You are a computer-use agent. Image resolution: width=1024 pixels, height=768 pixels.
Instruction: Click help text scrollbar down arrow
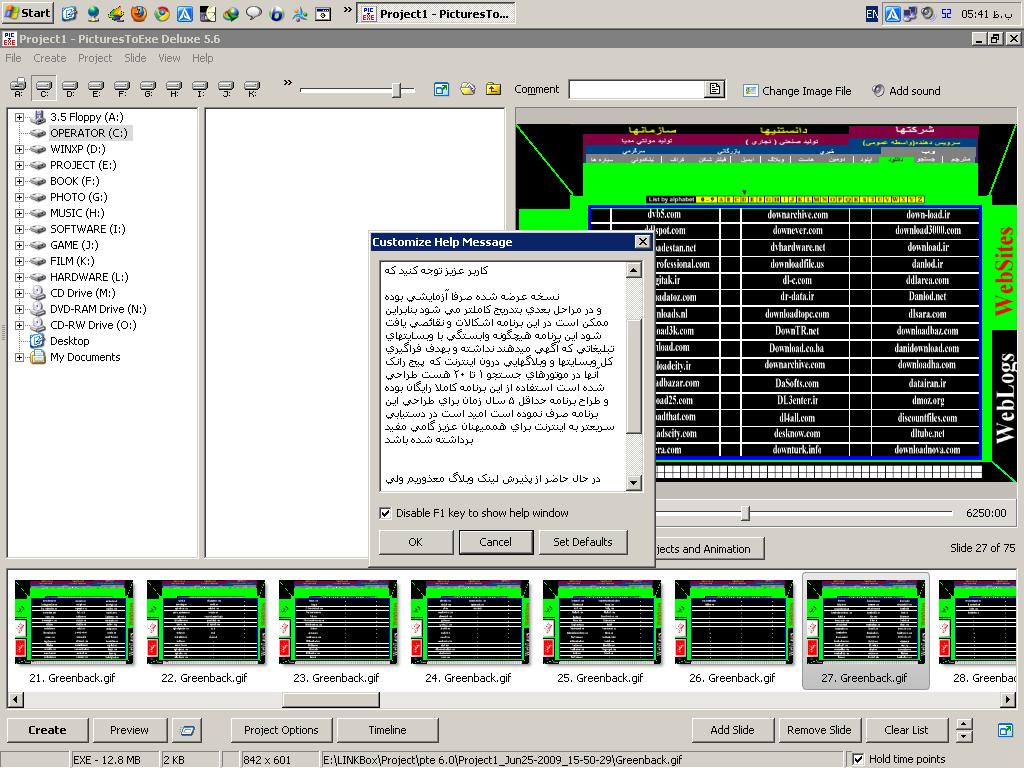633,483
